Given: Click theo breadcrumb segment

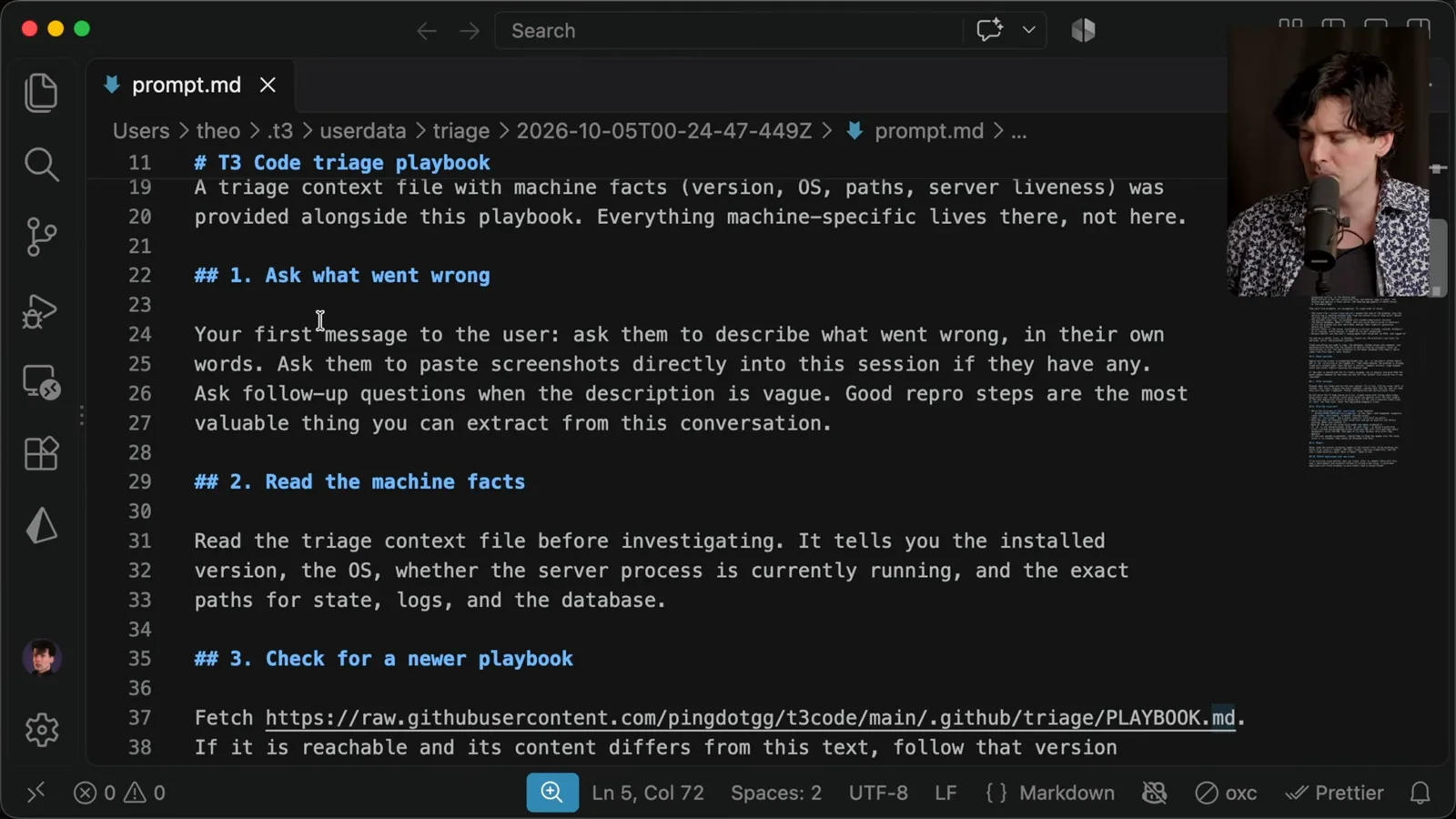Looking at the screenshot, I should (218, 131).
